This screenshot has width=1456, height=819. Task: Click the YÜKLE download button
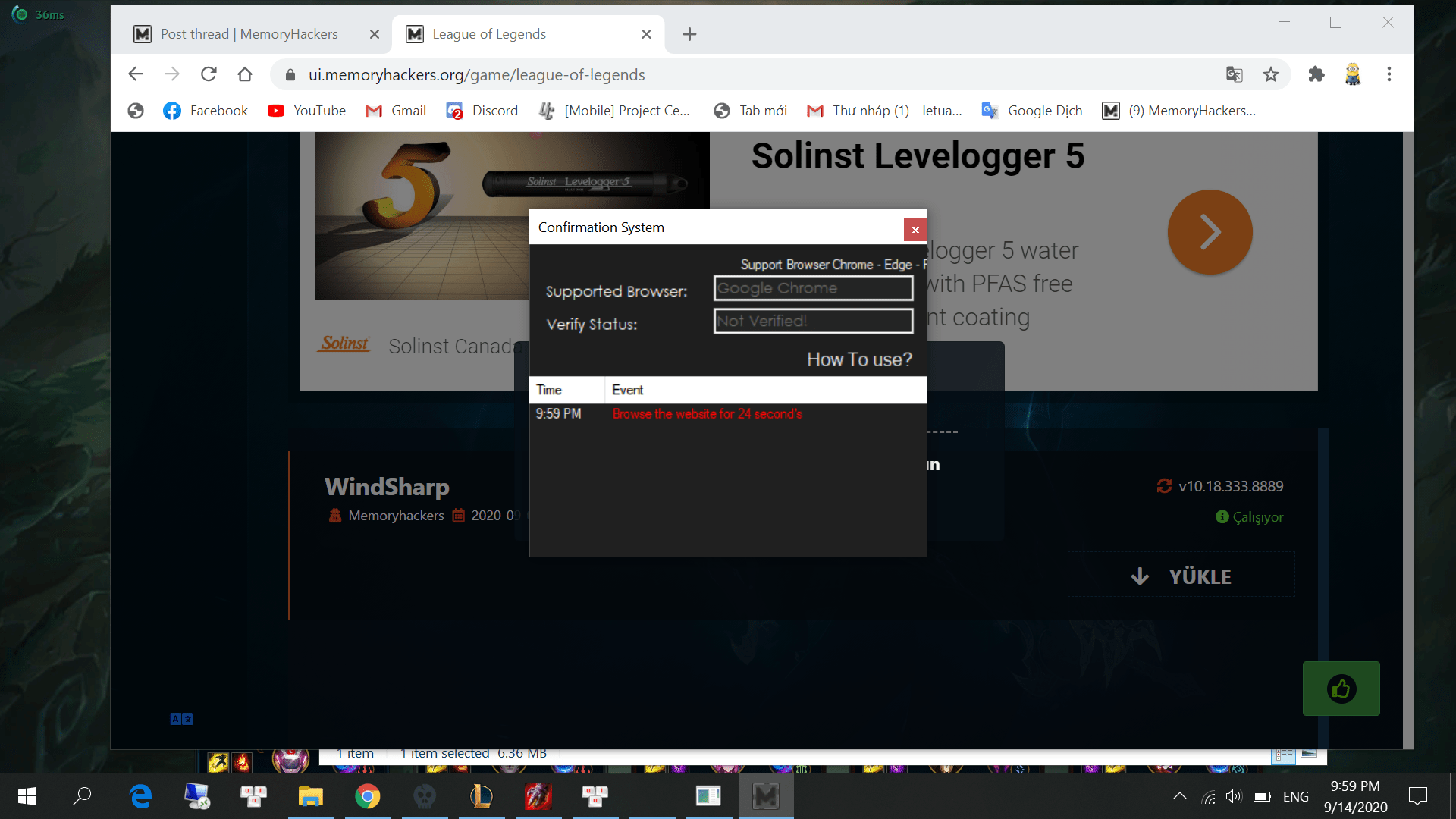pos(1181,576)
